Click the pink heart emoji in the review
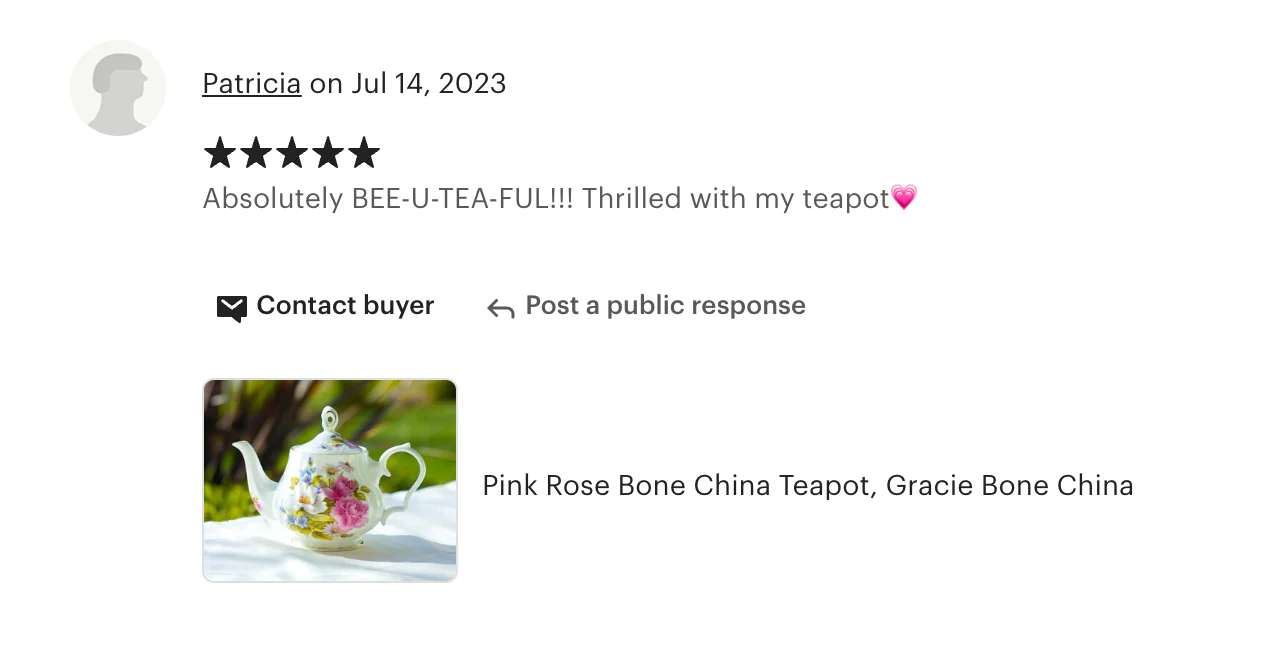Screen dimensions: 1268x648 point(904,198)
